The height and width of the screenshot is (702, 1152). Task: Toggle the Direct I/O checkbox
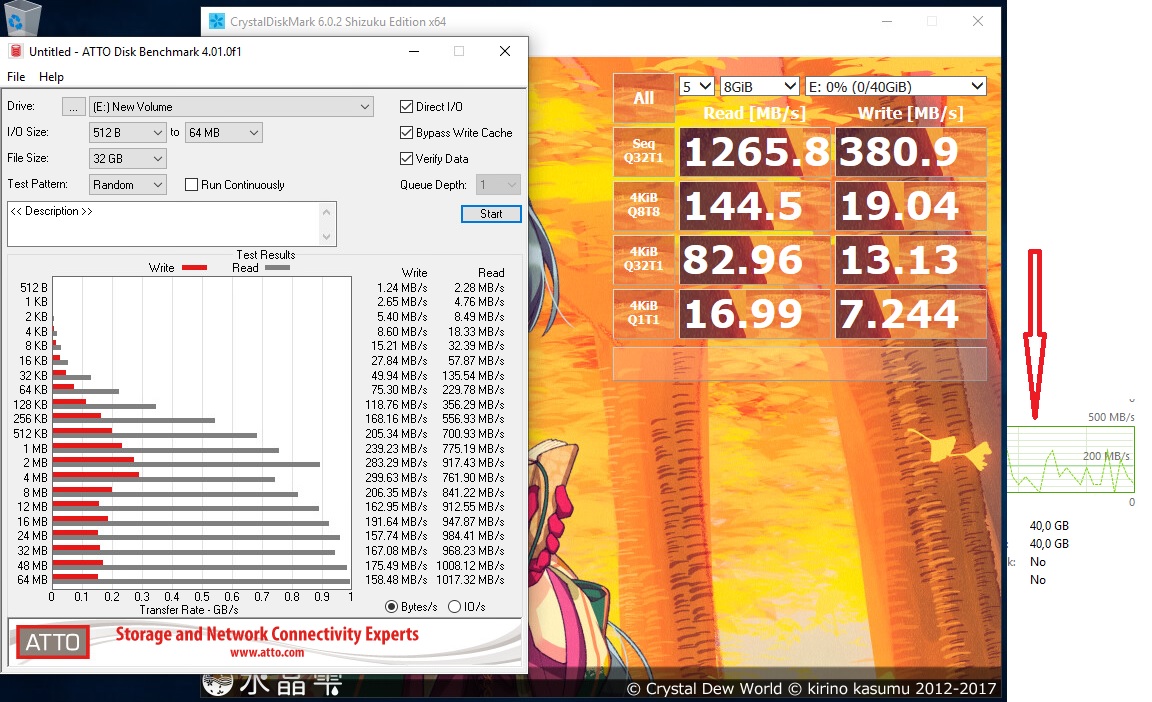[406, 106]
